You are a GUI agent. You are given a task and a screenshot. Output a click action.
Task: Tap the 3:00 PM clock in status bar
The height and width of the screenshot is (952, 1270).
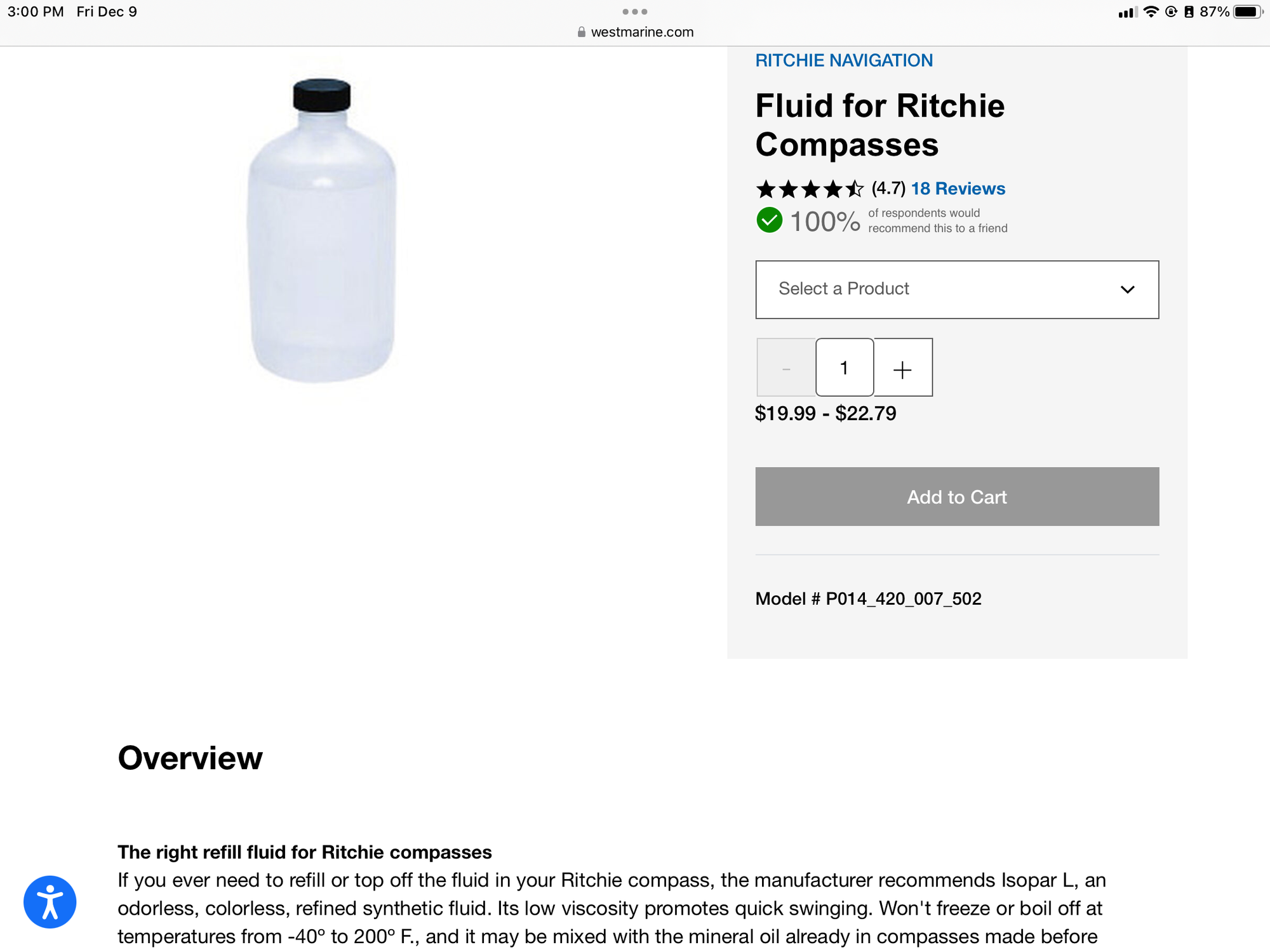[x=36, y=12]
